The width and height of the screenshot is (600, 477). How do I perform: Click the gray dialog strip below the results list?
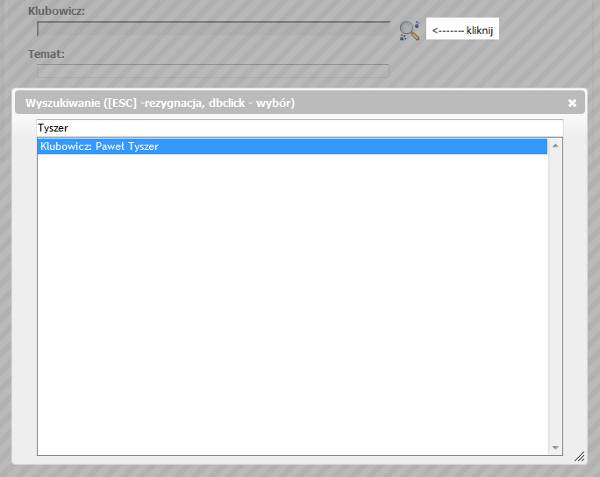300,459
